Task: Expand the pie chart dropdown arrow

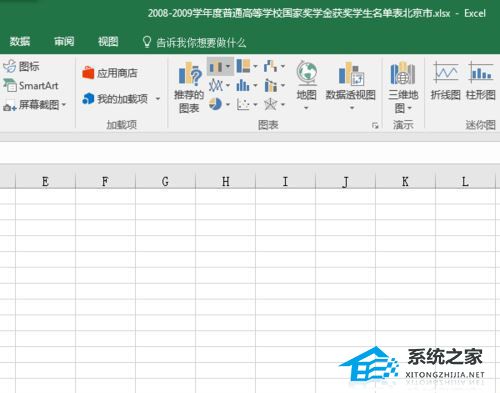Action: tap(228, 105)
